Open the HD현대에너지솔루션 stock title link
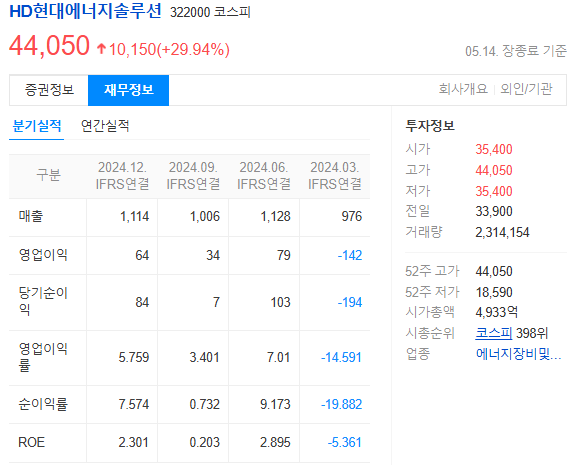Viewport: 569px width, 465px height. [85, 11]
